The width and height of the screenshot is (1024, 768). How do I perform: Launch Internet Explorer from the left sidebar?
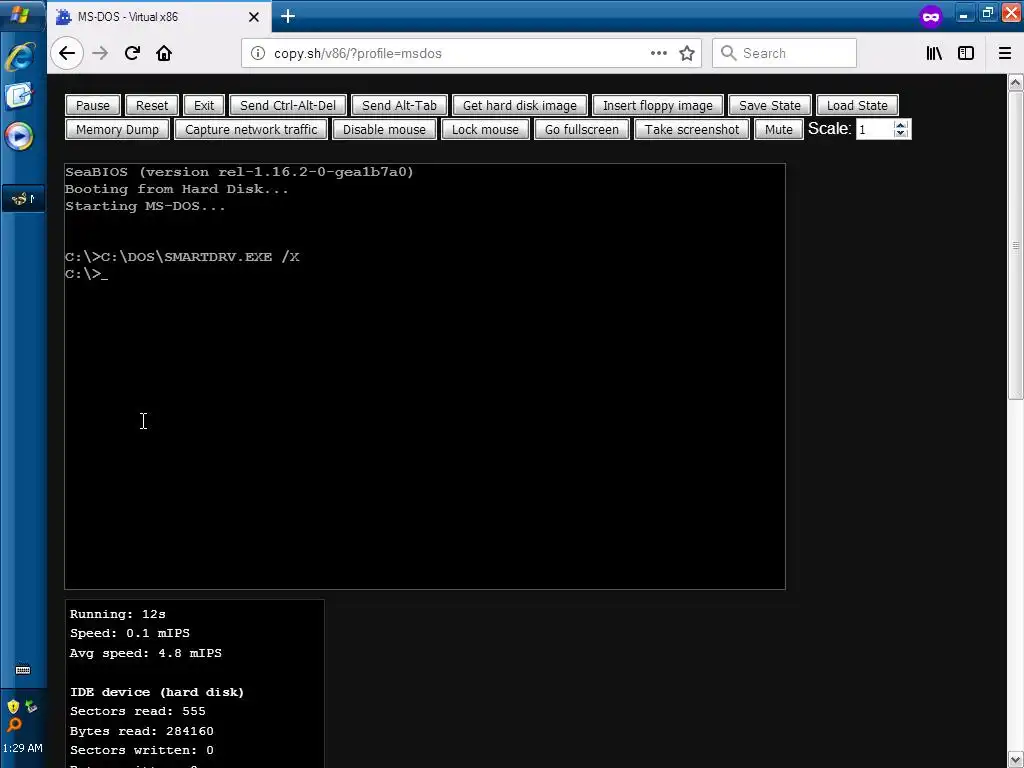click(x=20, y=57)
